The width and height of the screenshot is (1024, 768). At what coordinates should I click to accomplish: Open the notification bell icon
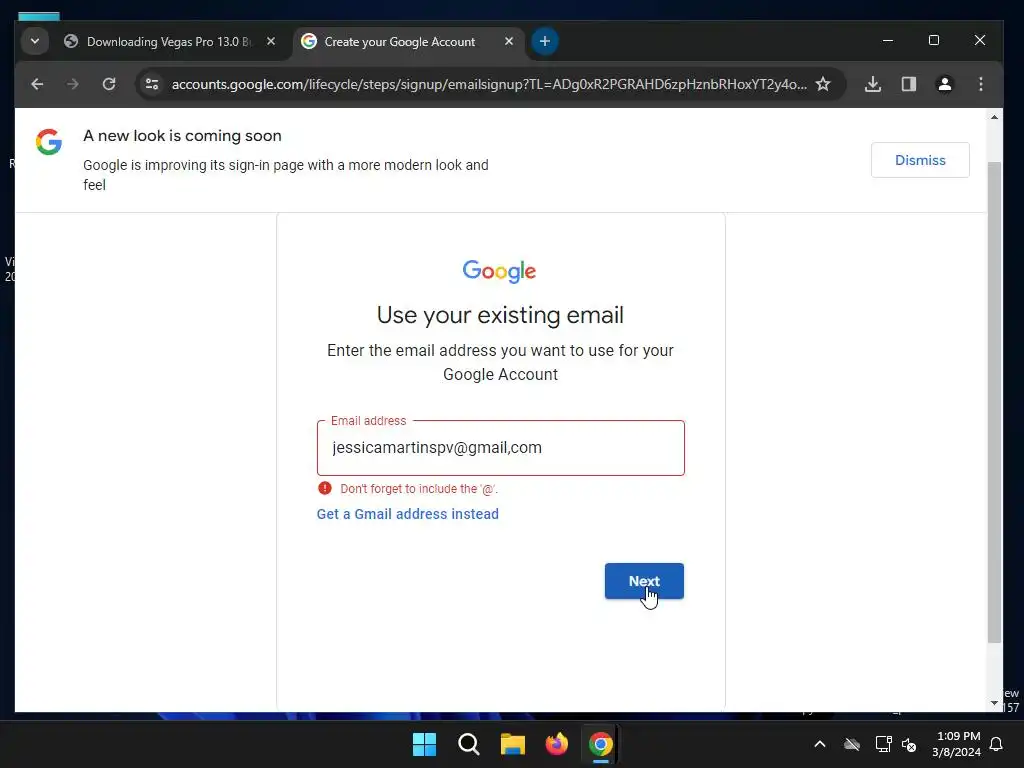(x=996, y=744)
